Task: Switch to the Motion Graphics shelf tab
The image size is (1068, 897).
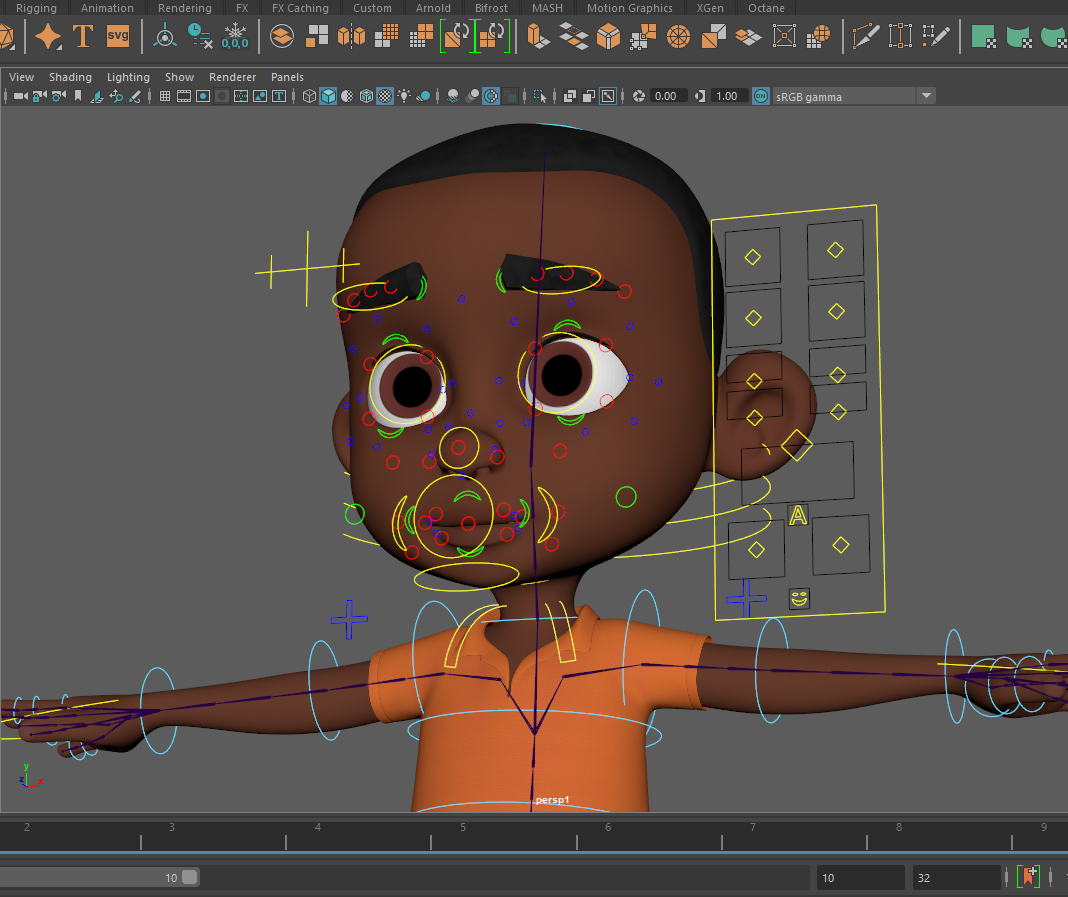Action: click(x=629, y=8)
